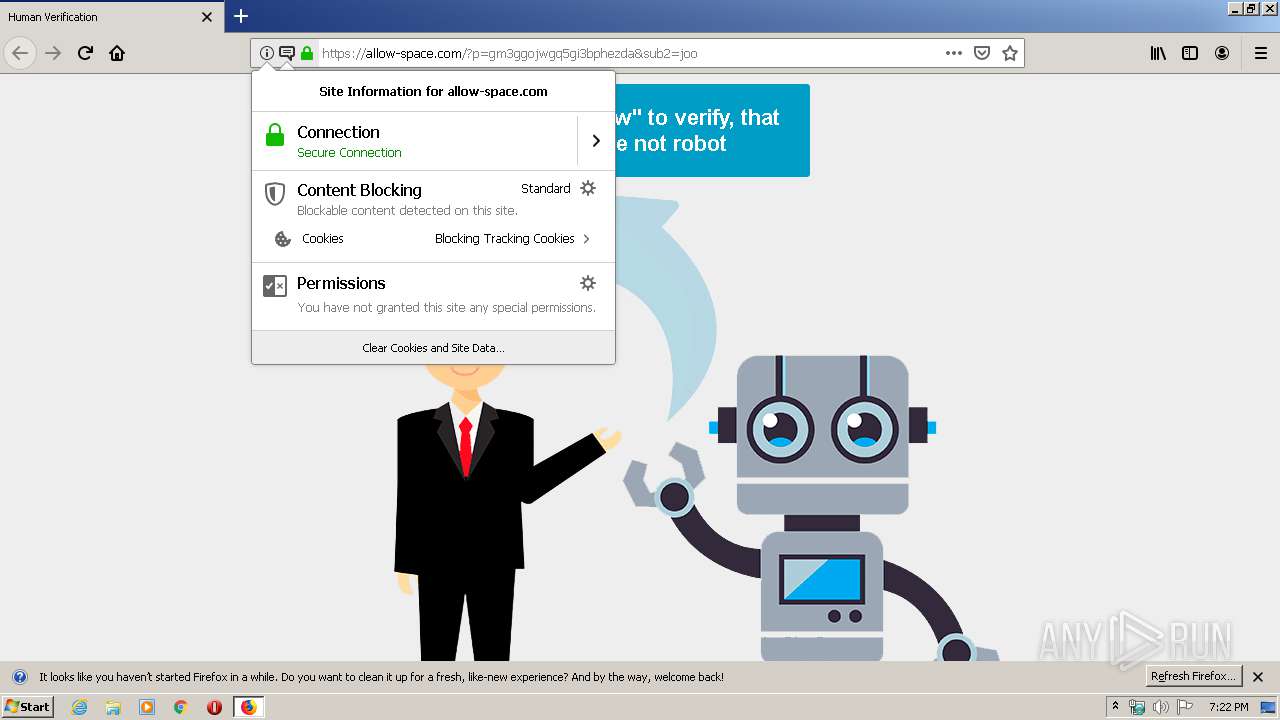Launch Chrome from taskbar
1280x720 pixels.
click(181, 707)
